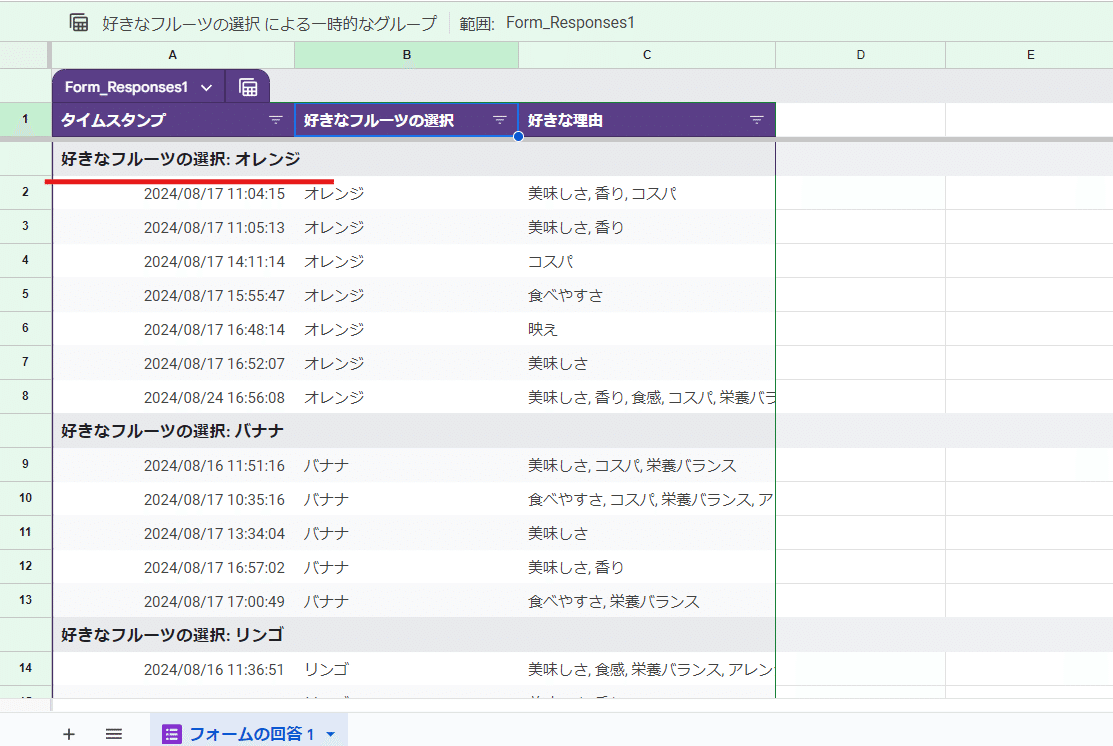Select cell 2024/08/17 11:05:13
This screenshot has height=746, width=1113.
(x=173, y=227)
